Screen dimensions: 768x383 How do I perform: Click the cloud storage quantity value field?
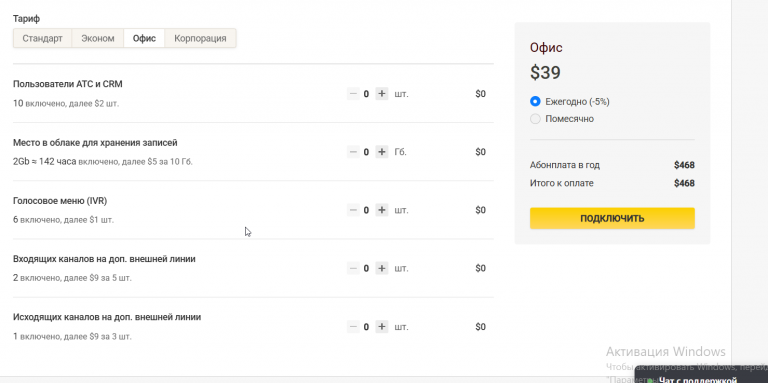pyautogui.click(x=366, y=152)
